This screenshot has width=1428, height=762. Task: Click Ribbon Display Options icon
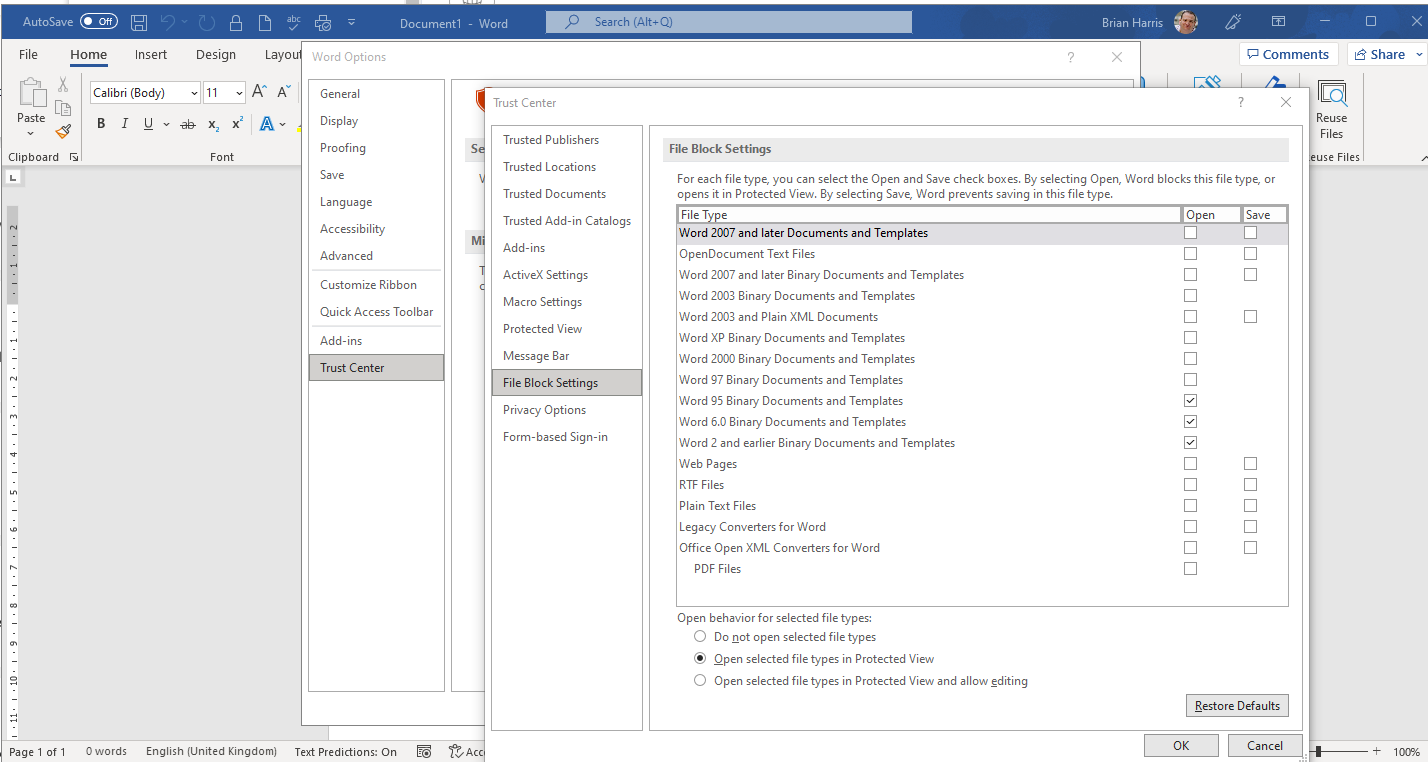[1278, 21]
